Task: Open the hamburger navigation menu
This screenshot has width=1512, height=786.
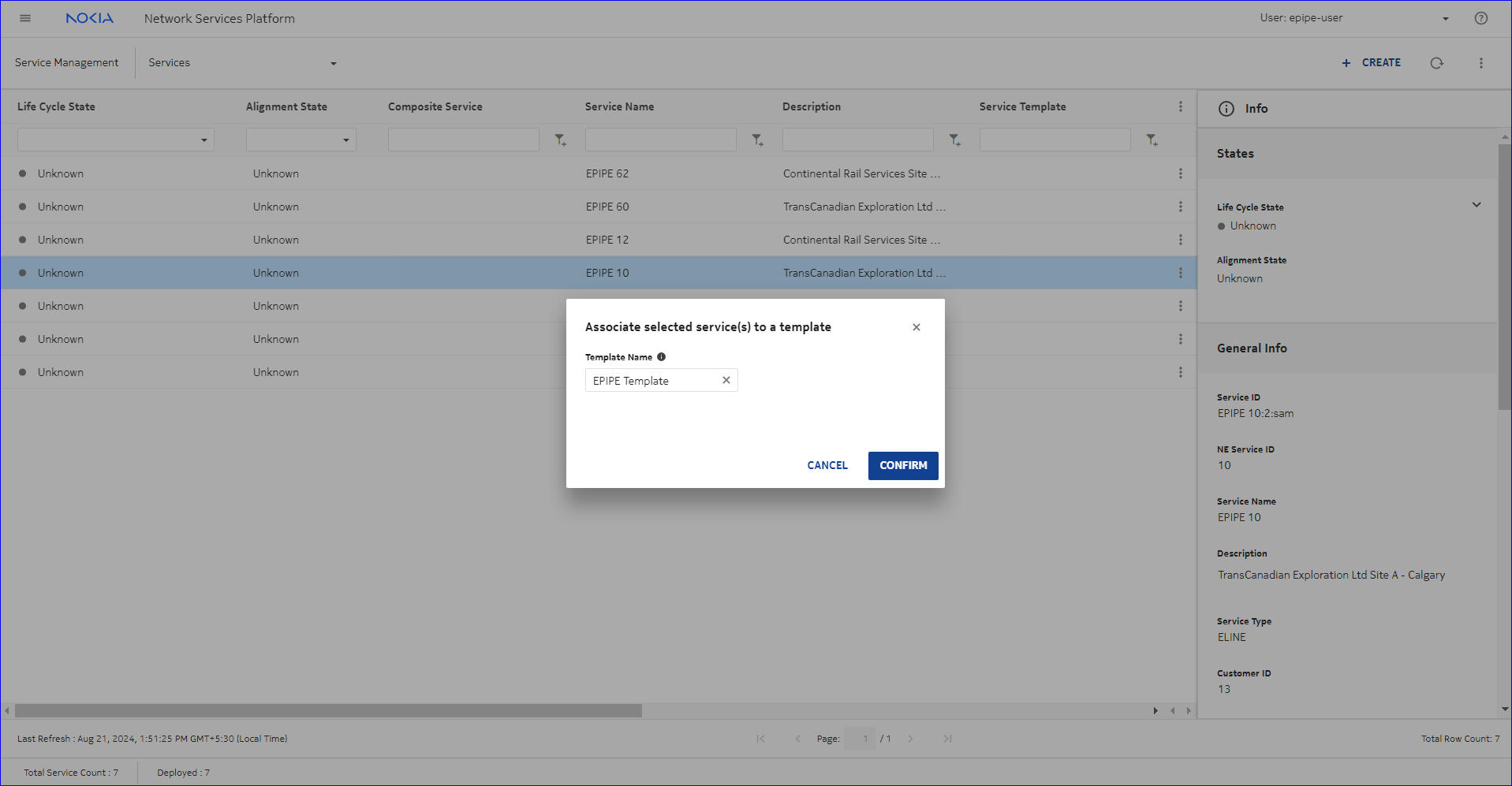Action: (25, 18)
